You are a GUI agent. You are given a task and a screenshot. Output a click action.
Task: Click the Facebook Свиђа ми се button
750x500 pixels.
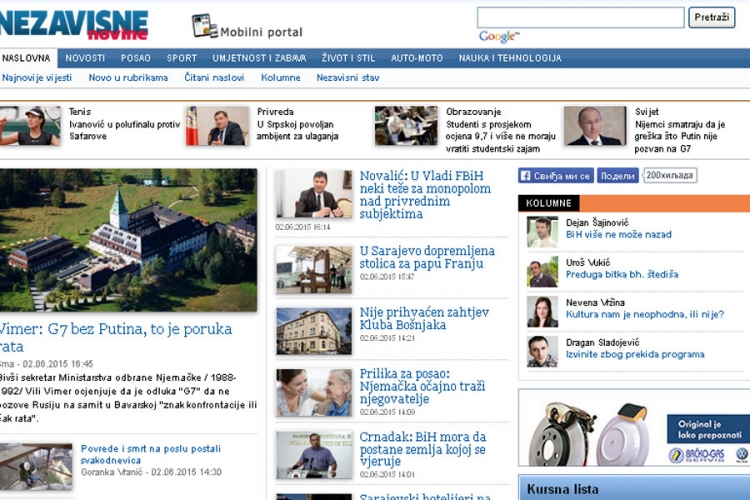click(556, 176)
